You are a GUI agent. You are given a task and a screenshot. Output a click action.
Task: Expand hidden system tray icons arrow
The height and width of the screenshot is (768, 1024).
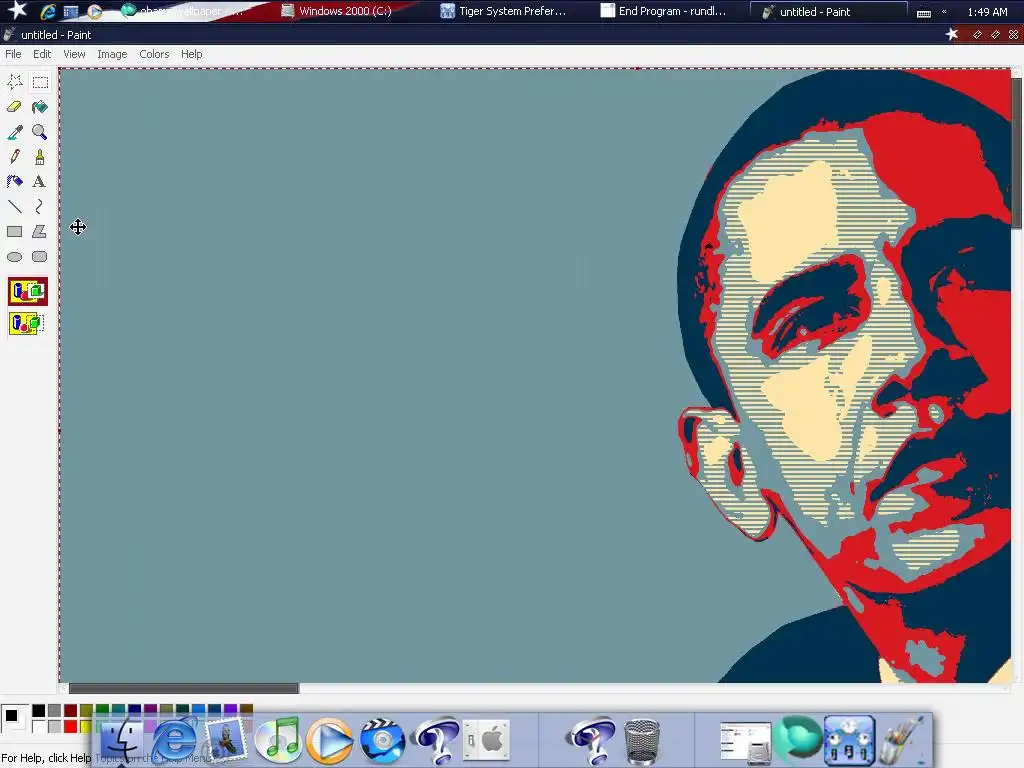click(944, 12)
